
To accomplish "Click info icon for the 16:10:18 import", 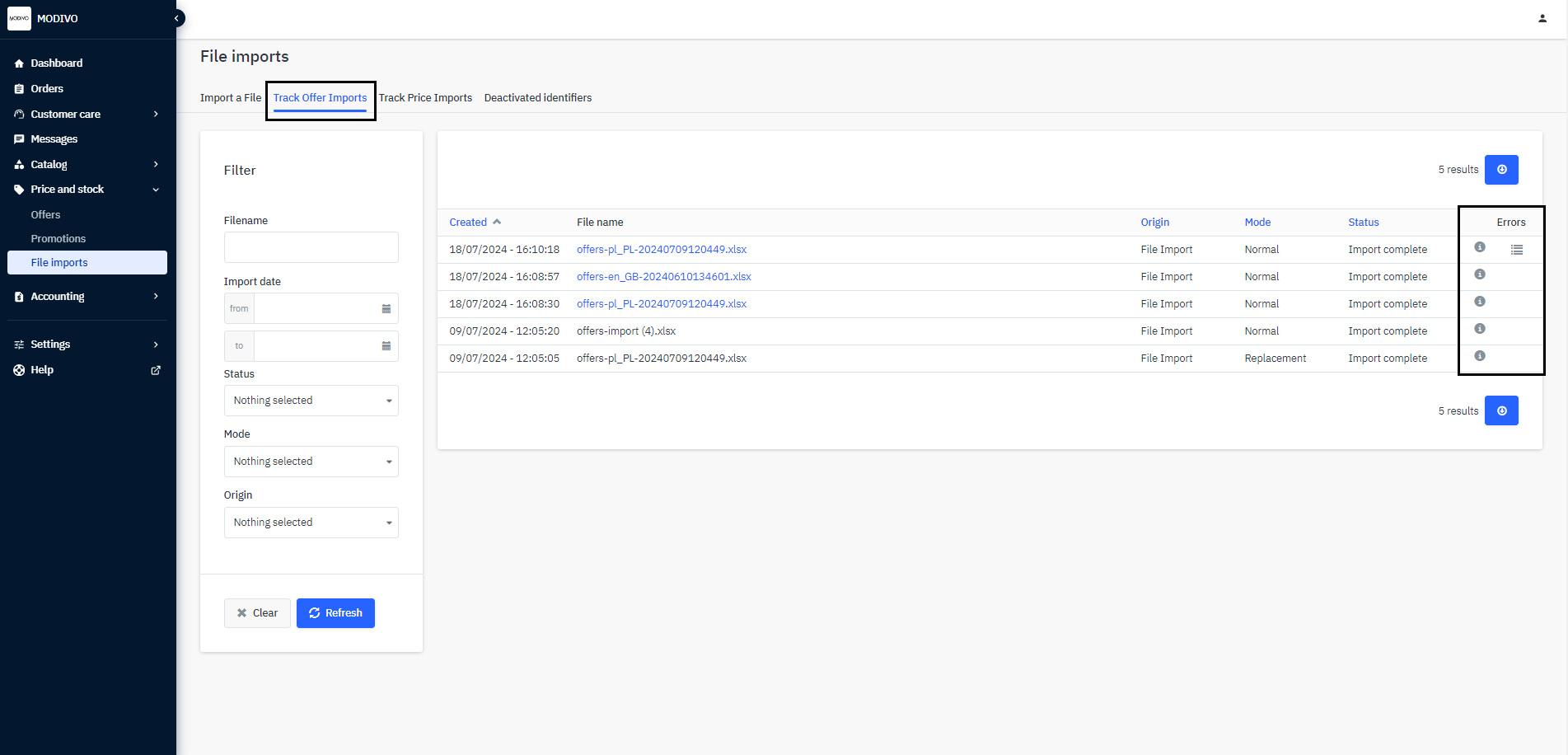I will [1479, 247].
